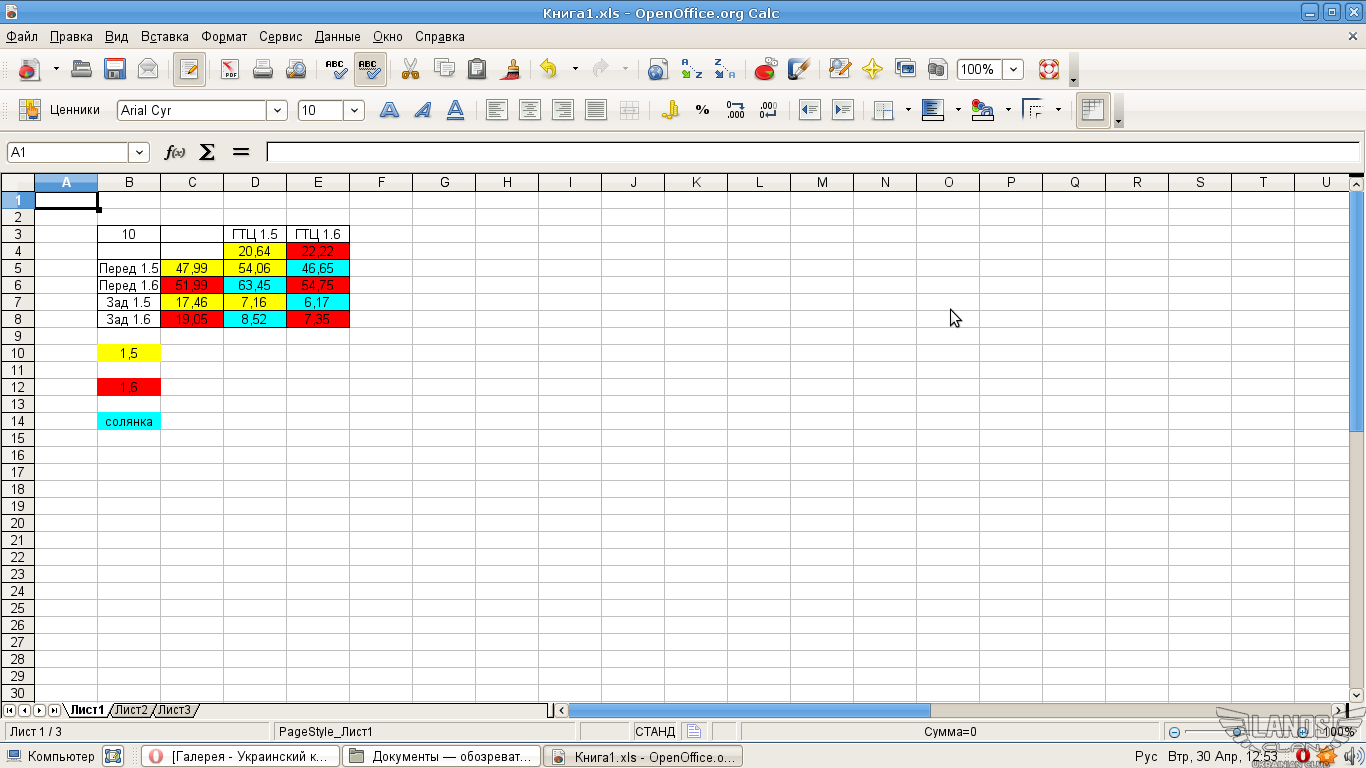Select the Format Paintbrush tool
Image resolution: width=1366 pixels, height=768 pixels.
click(x=512, y=69)
